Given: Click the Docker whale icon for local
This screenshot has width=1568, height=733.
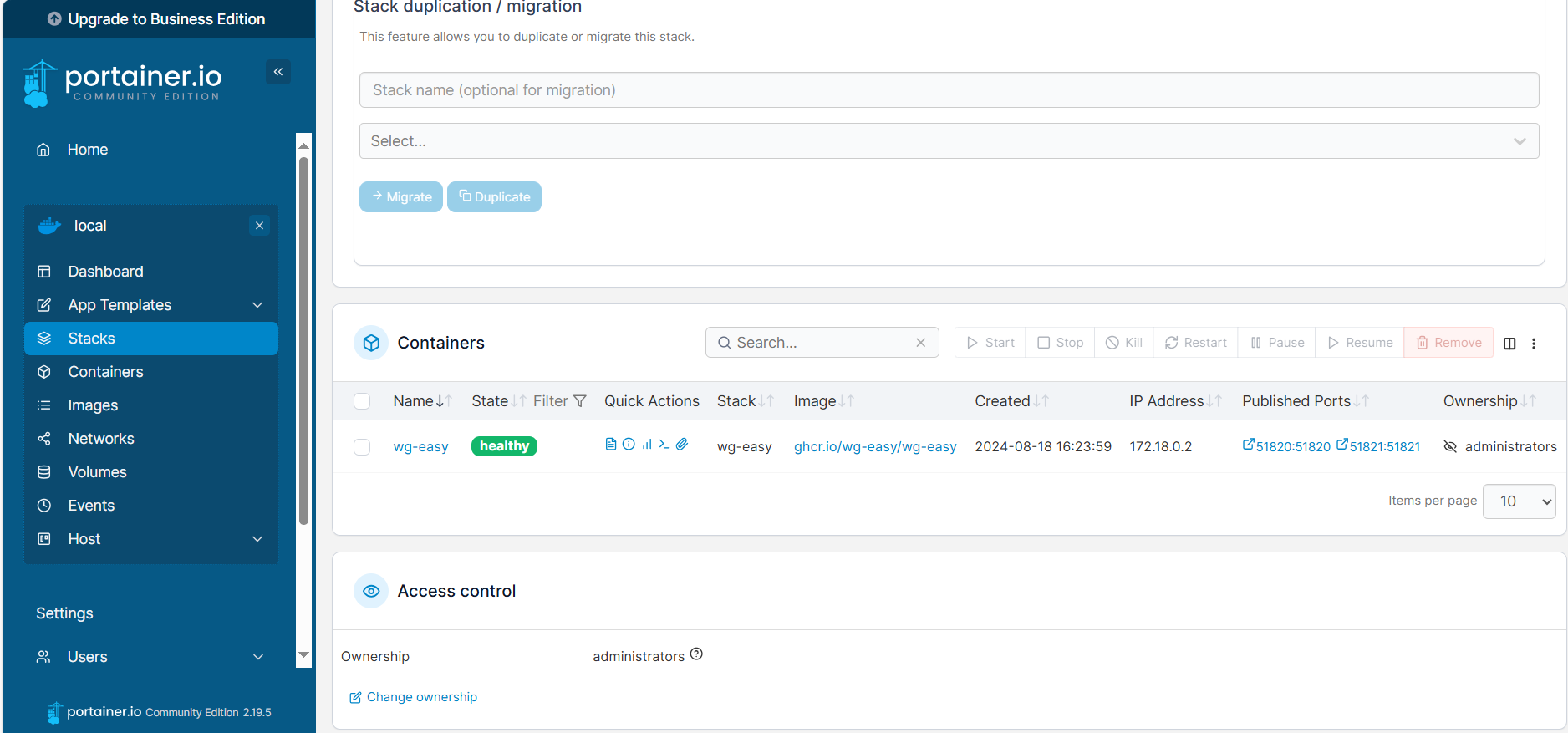Looking at the screenshot, I should point(49,226).
